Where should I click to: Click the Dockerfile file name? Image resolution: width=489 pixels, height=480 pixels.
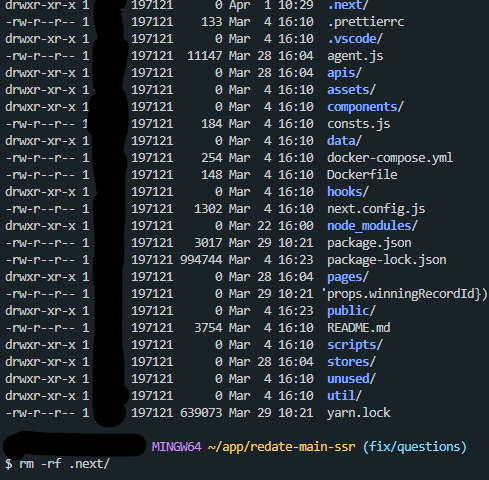click(x=362, y=175)
